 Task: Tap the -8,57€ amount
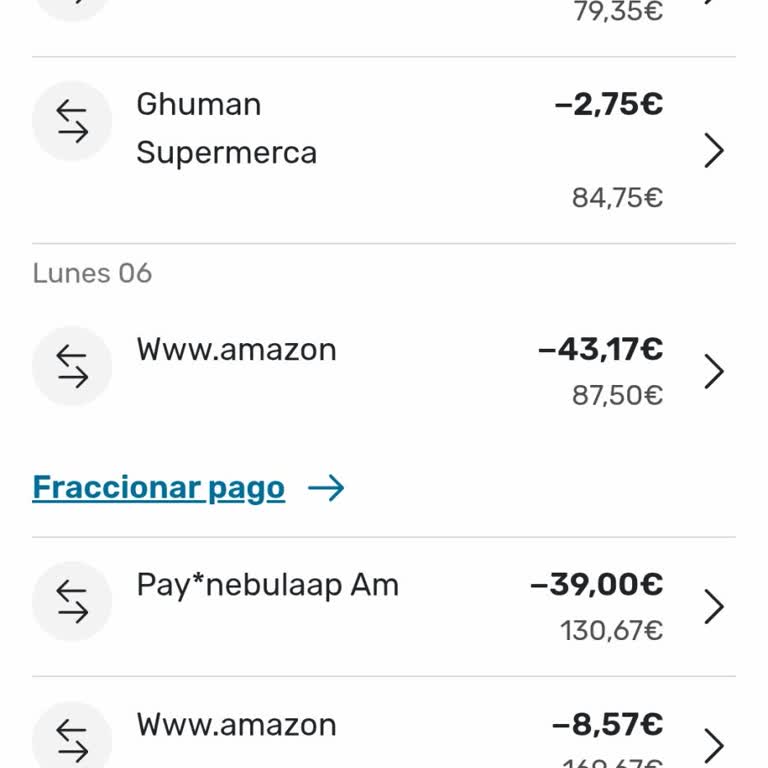tap(607, 724)
